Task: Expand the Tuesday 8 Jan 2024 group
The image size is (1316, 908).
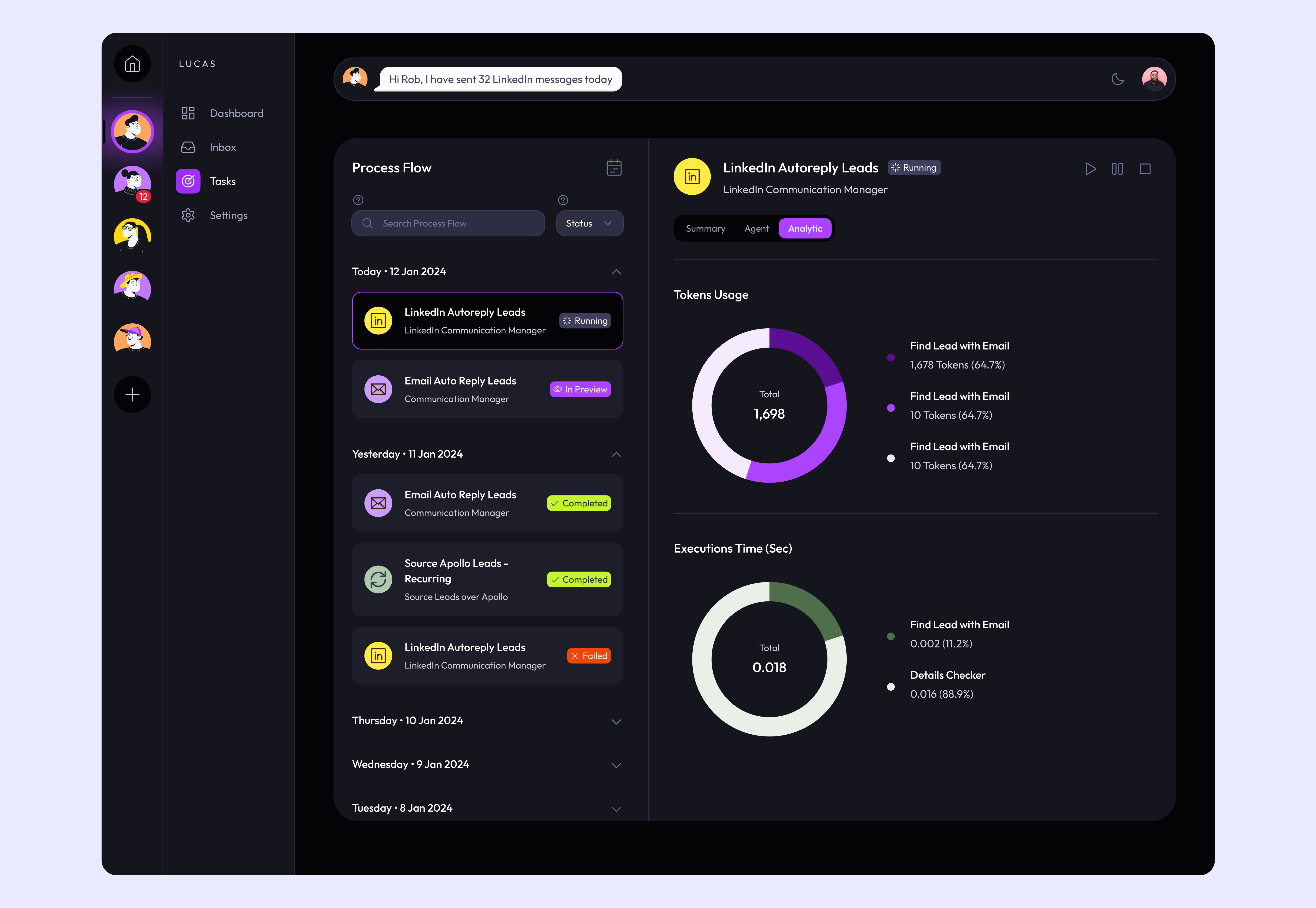Action: (616, 809)
